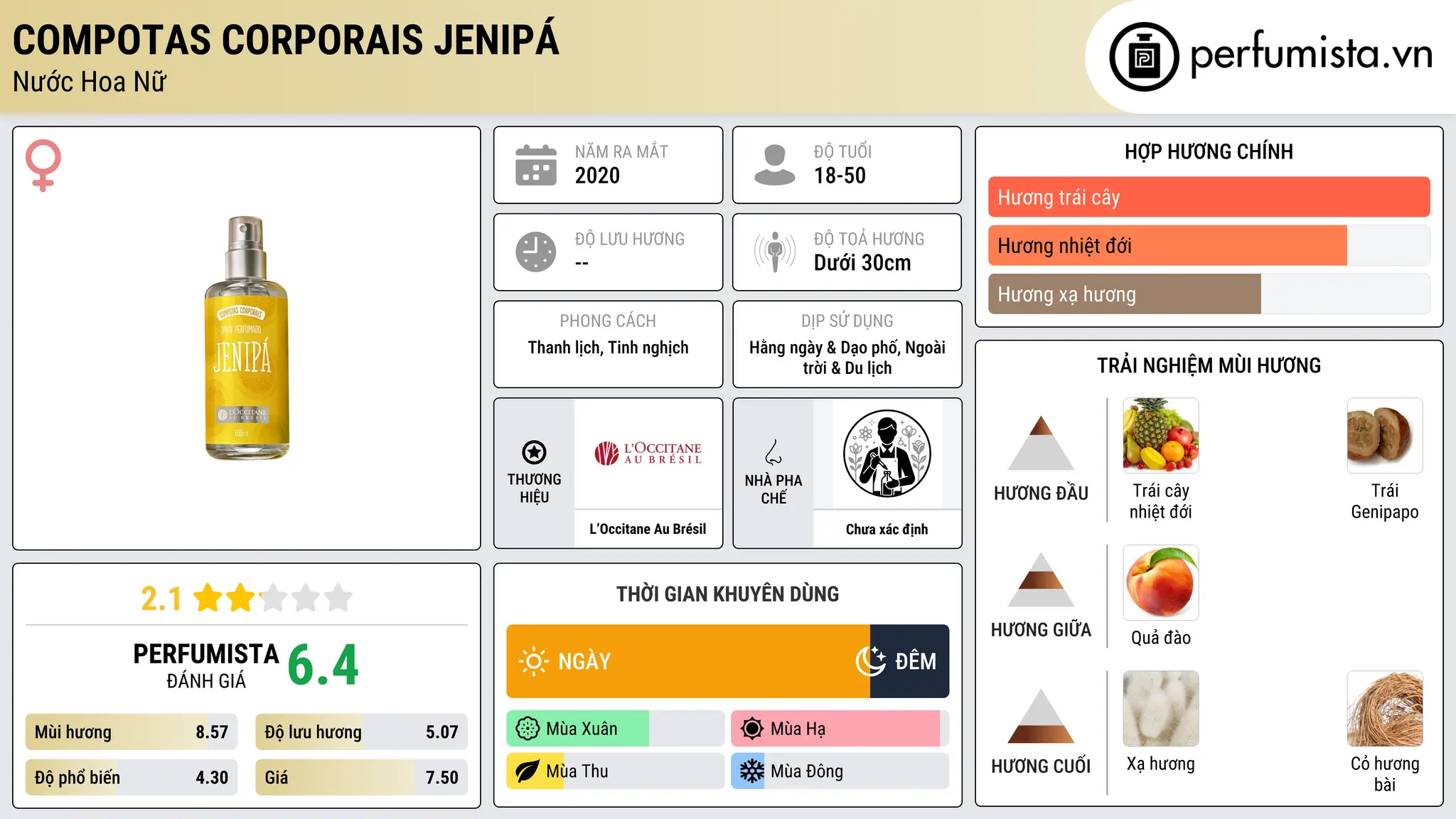The image size is (1456, 819).
Task: Click the Mùa Hạ season bar
Action: 840,729
